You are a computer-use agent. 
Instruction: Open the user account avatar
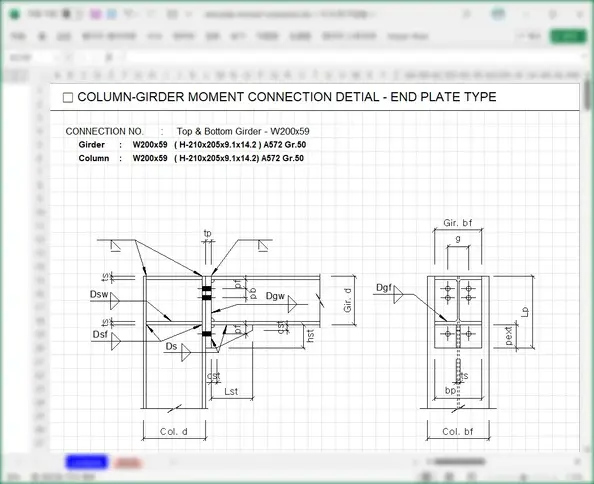(x=498, y=14)
